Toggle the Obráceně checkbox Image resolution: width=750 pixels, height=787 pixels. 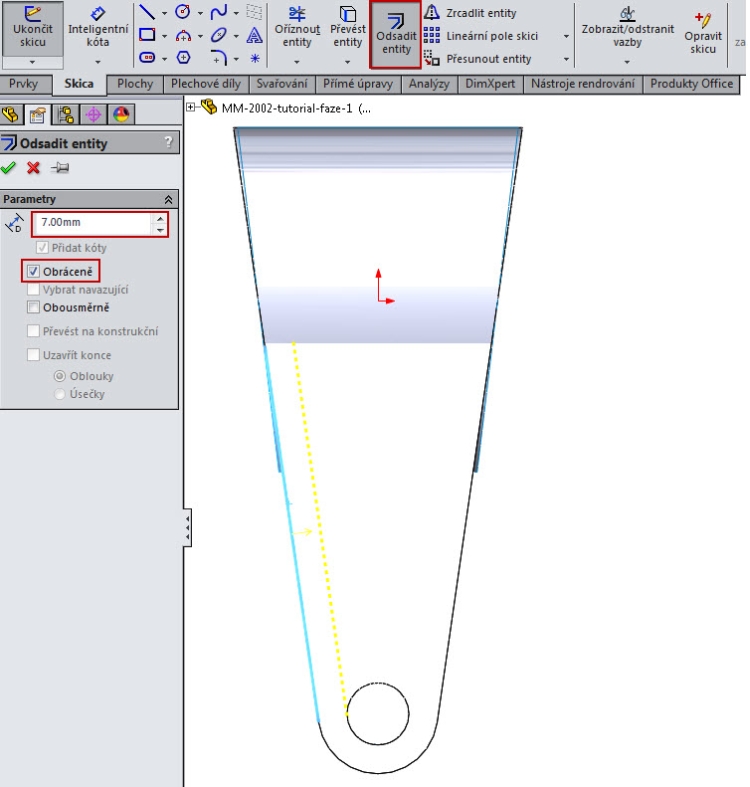pos(33,272)
